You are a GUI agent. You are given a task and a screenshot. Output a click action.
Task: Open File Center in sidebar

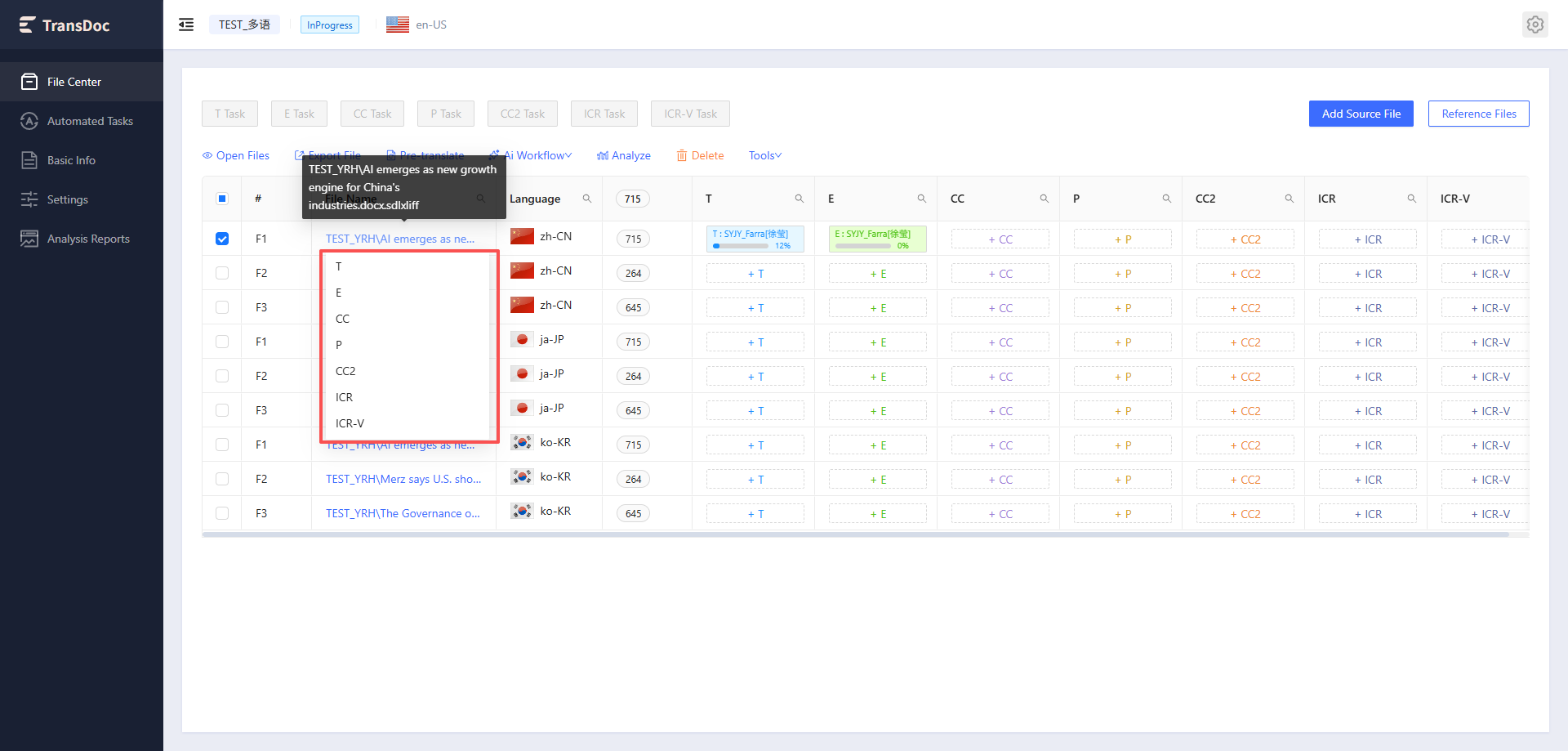(x=82, y=82)
